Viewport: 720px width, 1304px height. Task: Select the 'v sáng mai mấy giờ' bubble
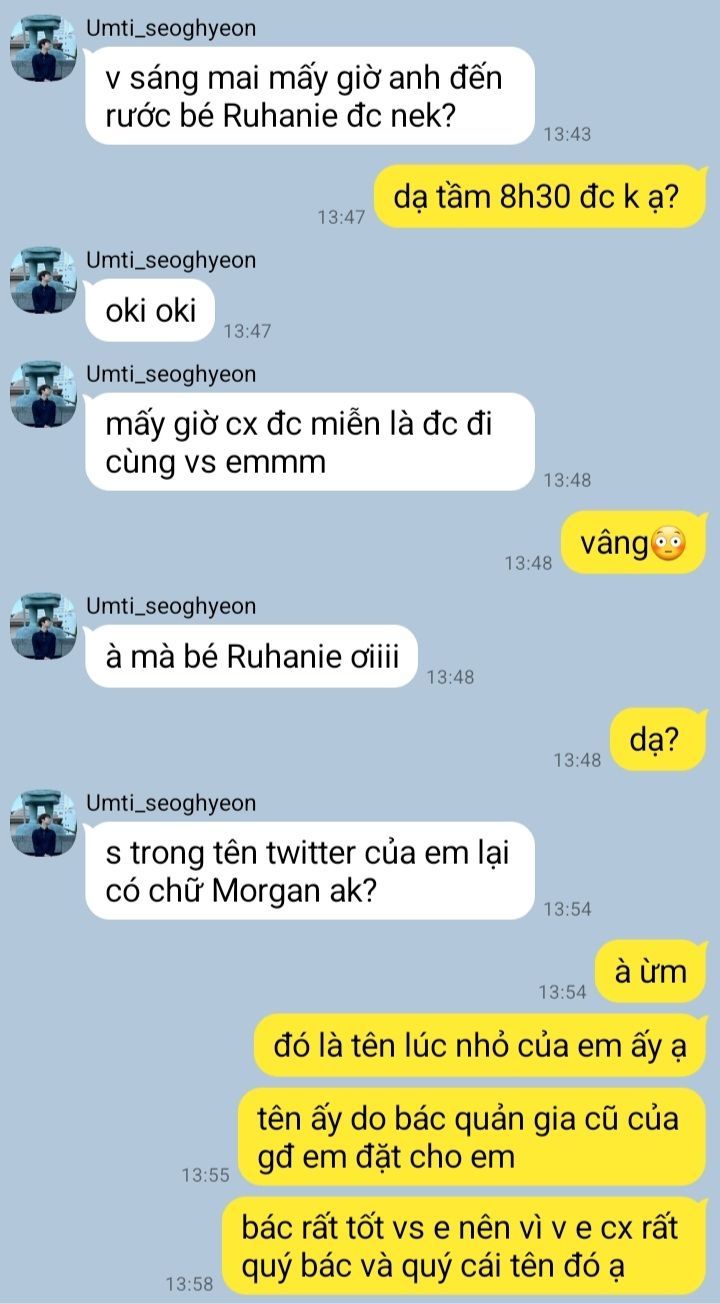[x=310, y=97]
